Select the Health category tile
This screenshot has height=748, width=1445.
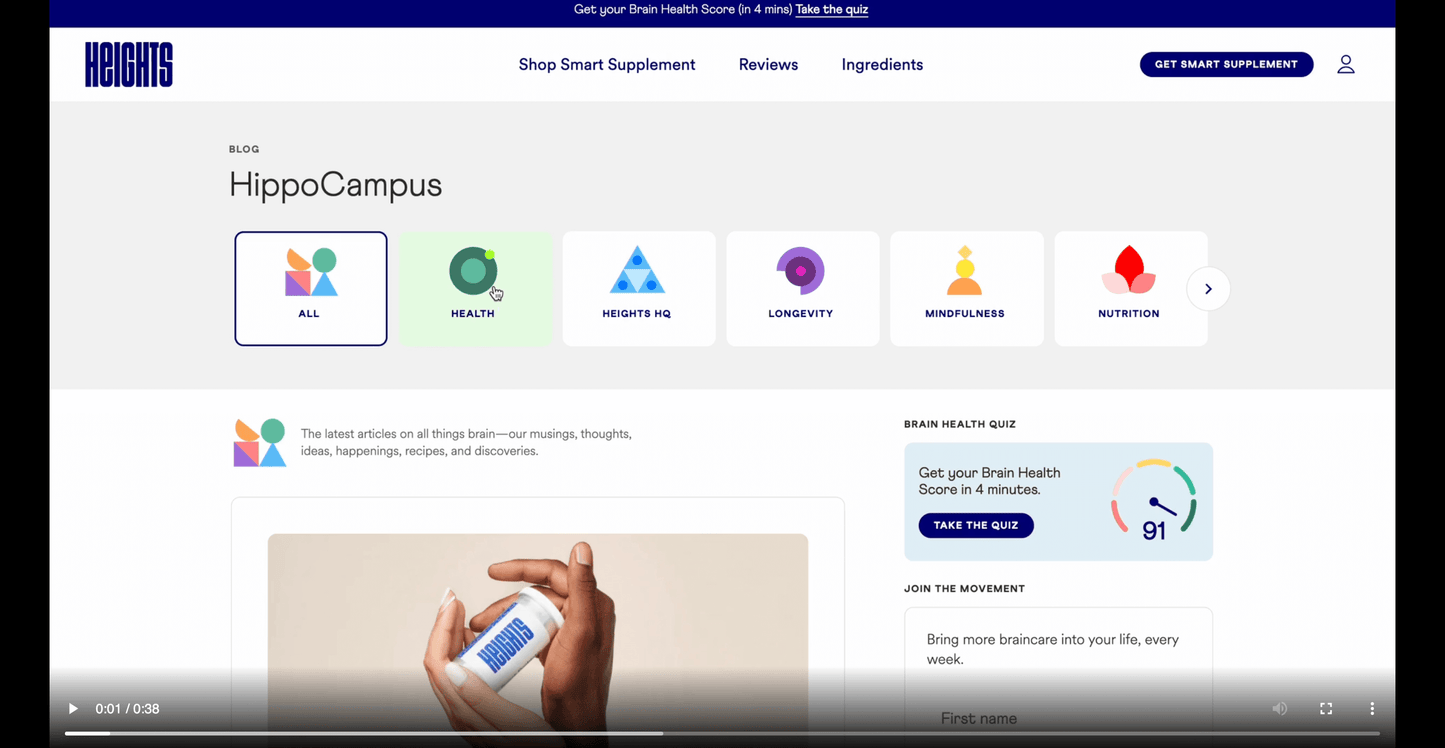pos(475,289)
